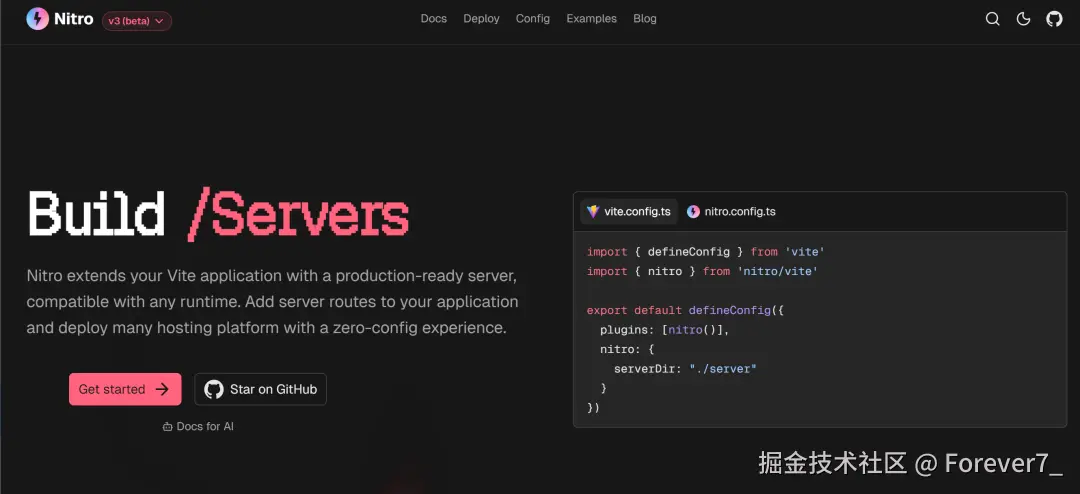Click the Star on GitHub button
This screenshot has width=1080, height=494.
(260, 389)
